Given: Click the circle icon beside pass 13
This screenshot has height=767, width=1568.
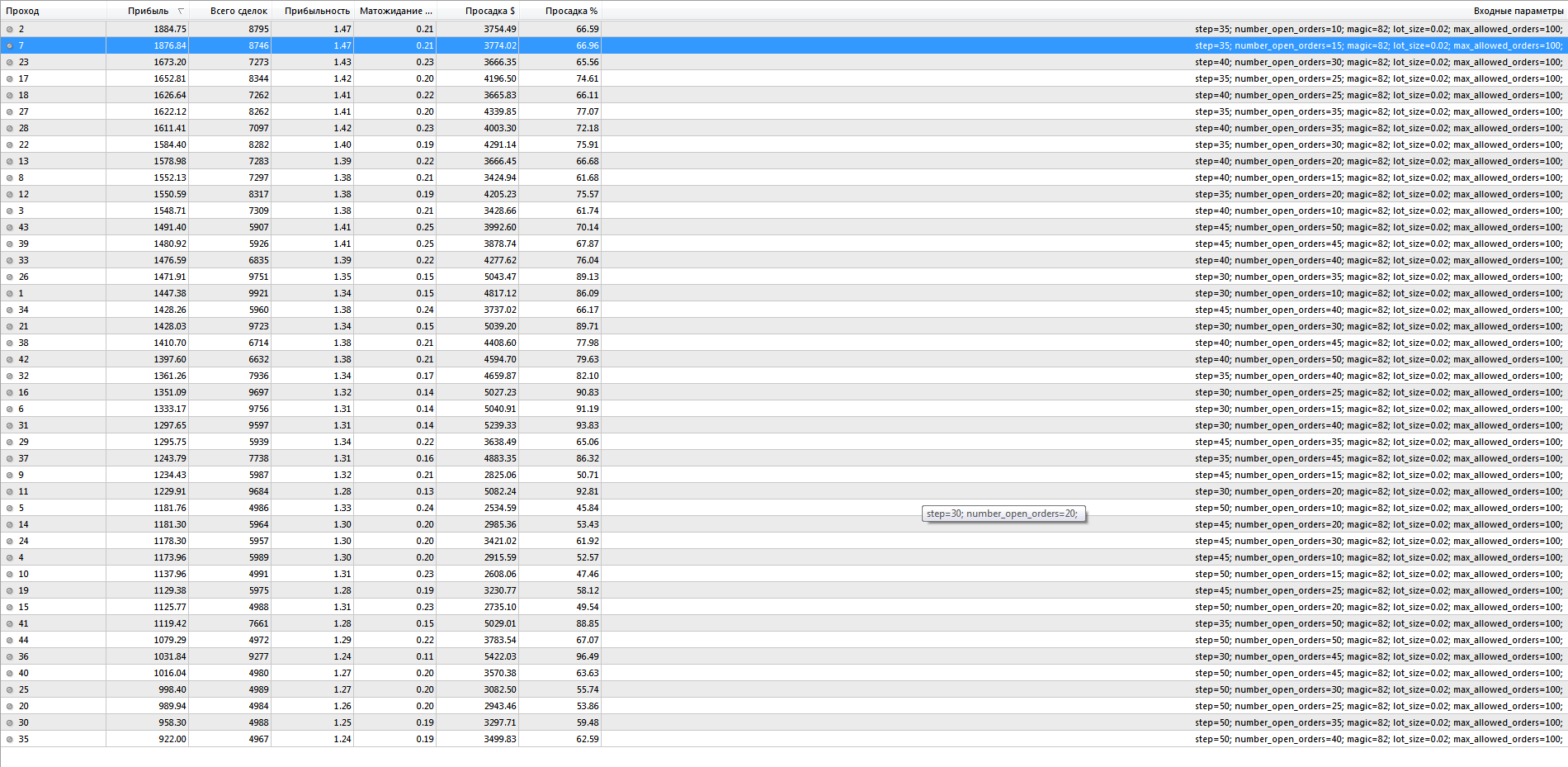Looking at the screenshot, I should (10, 161).
